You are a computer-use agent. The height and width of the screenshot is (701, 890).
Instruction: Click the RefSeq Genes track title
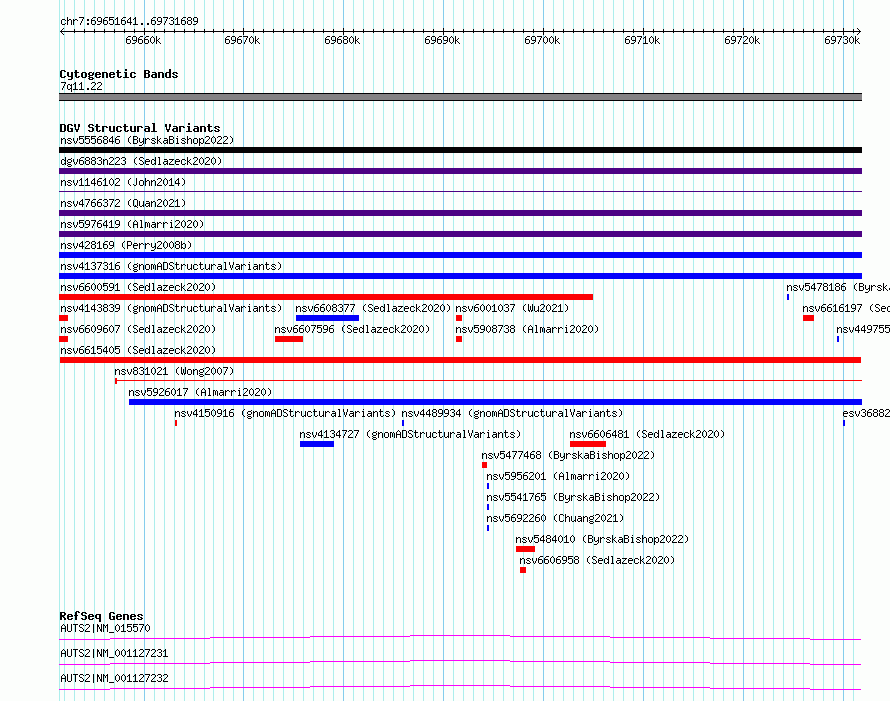pyautogui.click(x=101, y=616)
